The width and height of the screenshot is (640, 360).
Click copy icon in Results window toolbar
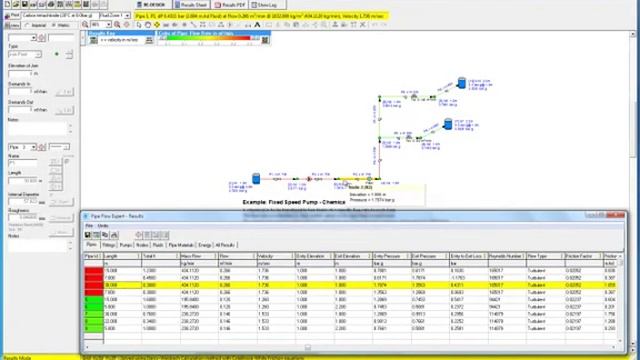[x=105, y=235]
